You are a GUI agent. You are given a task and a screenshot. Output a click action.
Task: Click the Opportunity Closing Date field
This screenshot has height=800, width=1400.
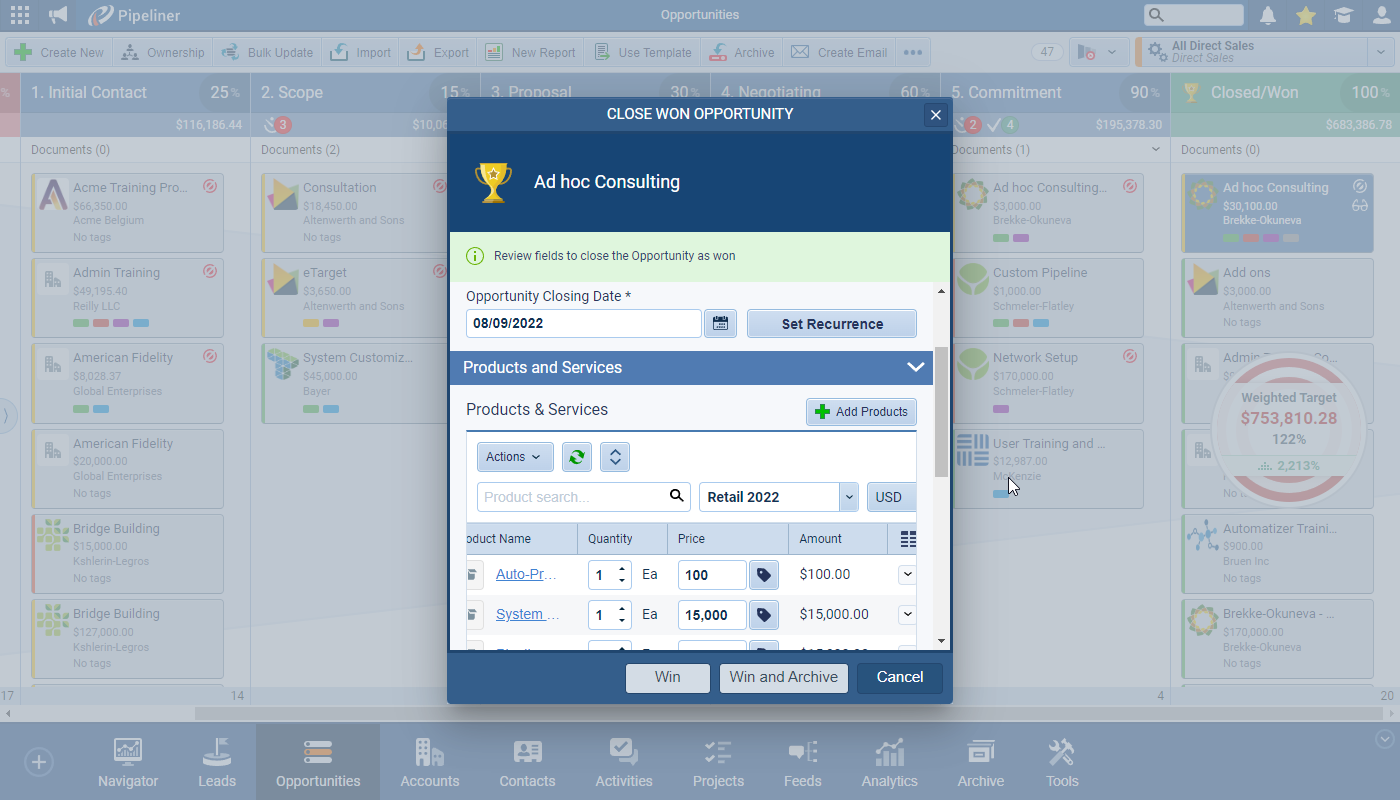click(583, 324)
